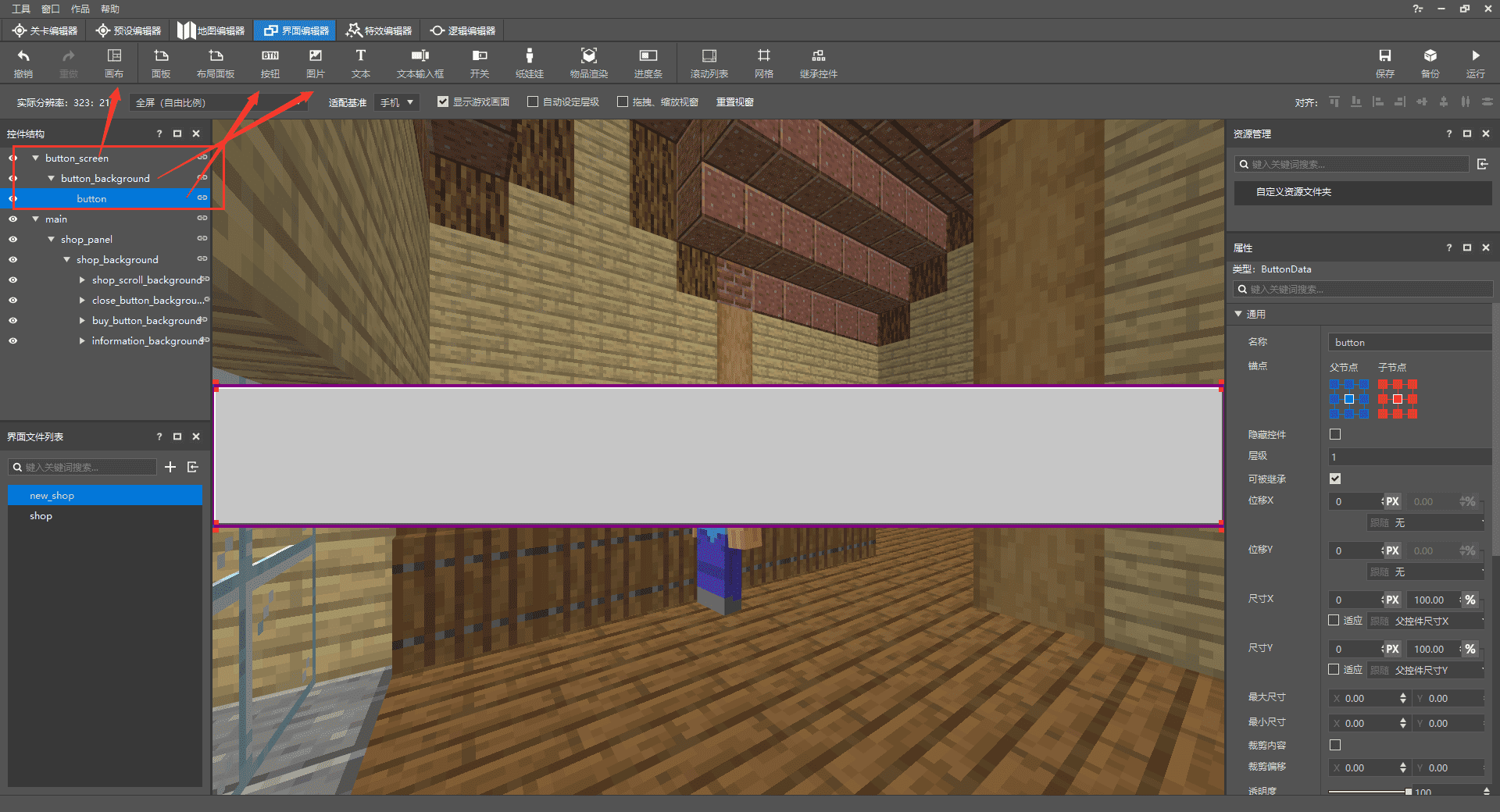
Task: Click the search field in 属性 panel
Action: (1363, 289)
